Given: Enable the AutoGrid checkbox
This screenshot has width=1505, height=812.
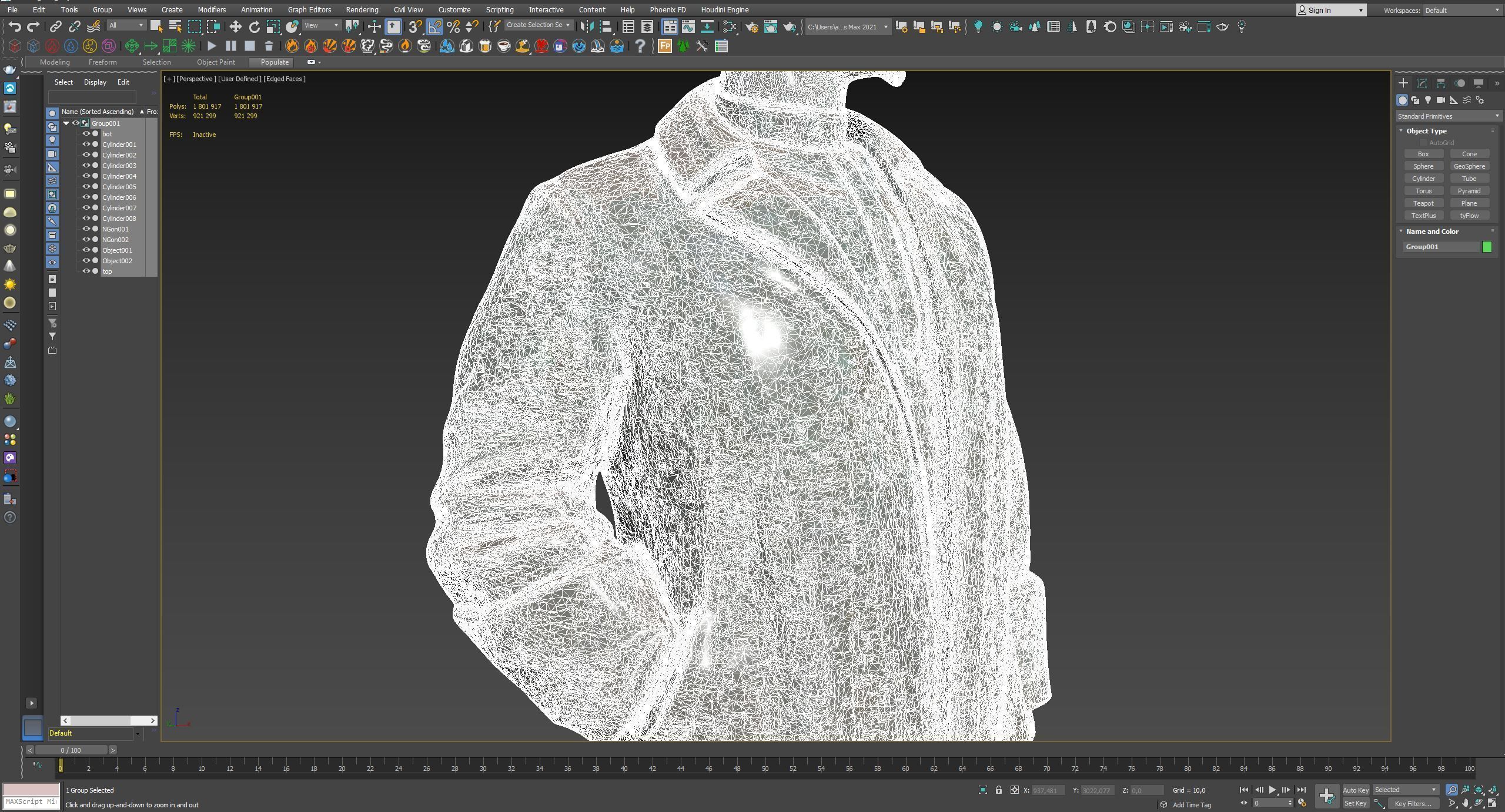Looking at the screenshot, I should pos(1423,143).
